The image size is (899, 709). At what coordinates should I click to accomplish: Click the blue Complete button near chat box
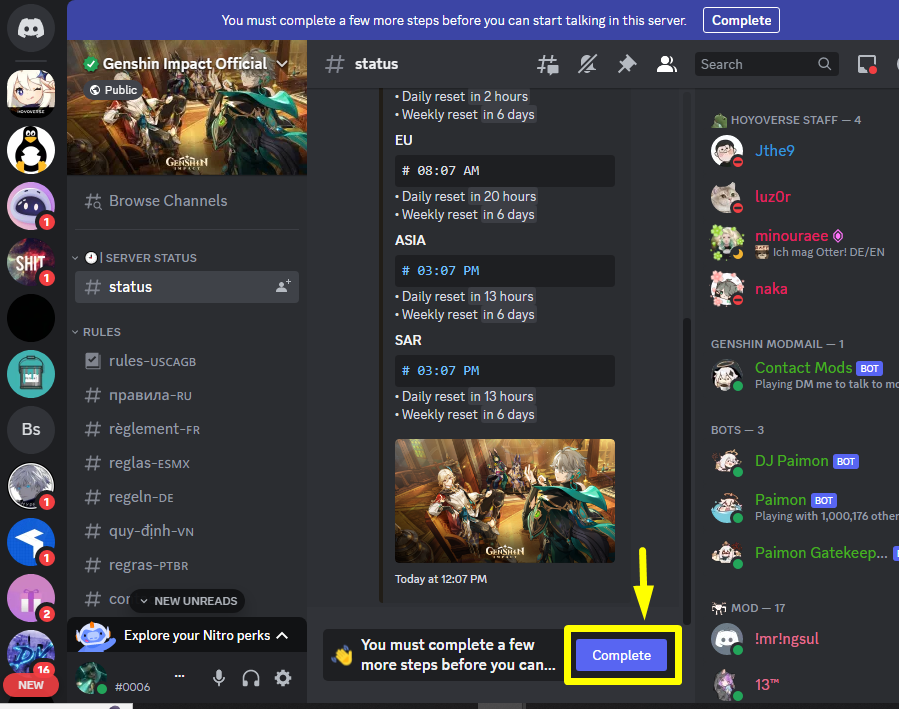[x=622, y=655]
